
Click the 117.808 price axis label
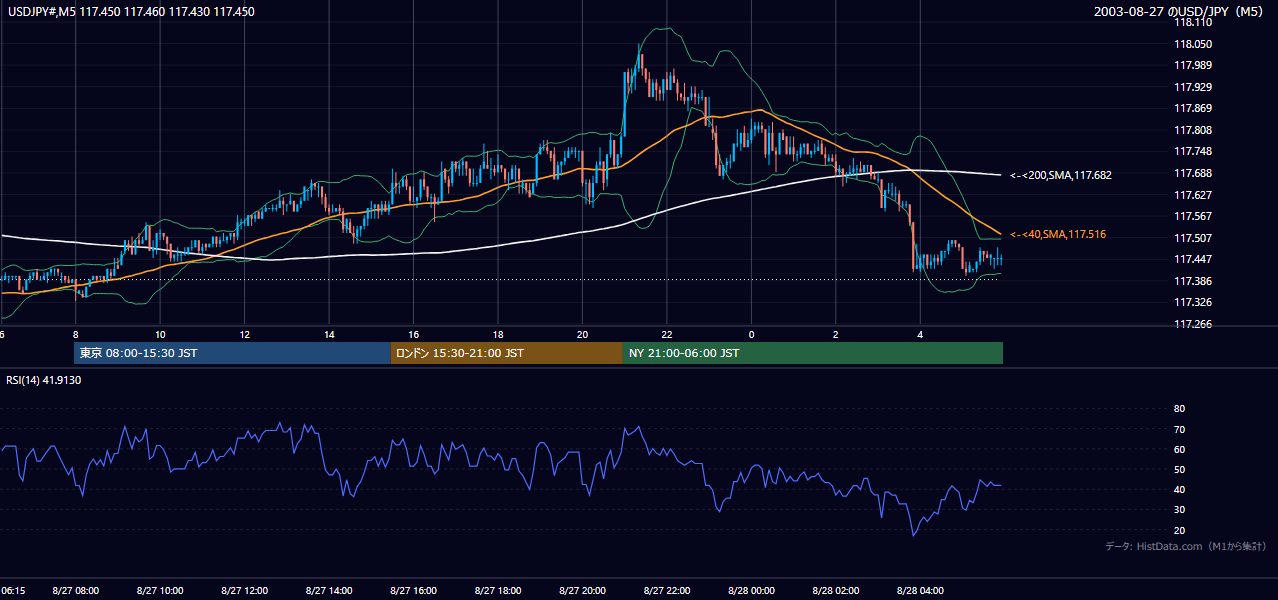point(1192,130)
